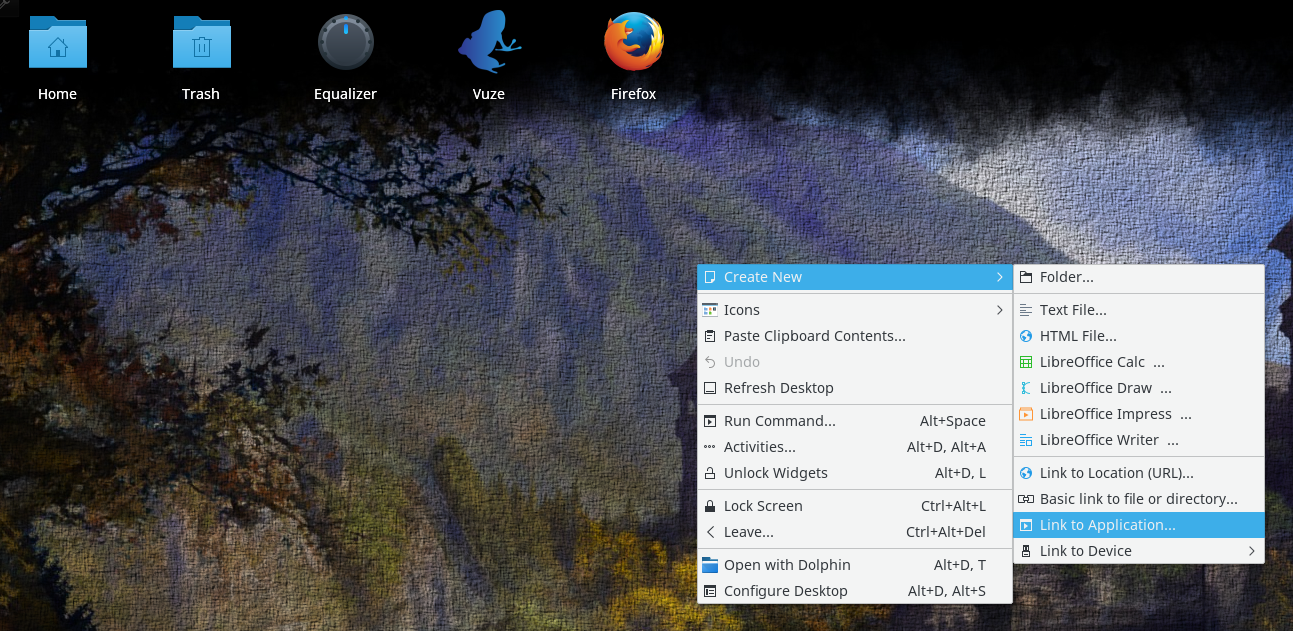Image resolution: width=1293 pixels, height=631 pixels.
Task: Create a LibreOffice Impress presentation
Action: [x=1139, y=414]
